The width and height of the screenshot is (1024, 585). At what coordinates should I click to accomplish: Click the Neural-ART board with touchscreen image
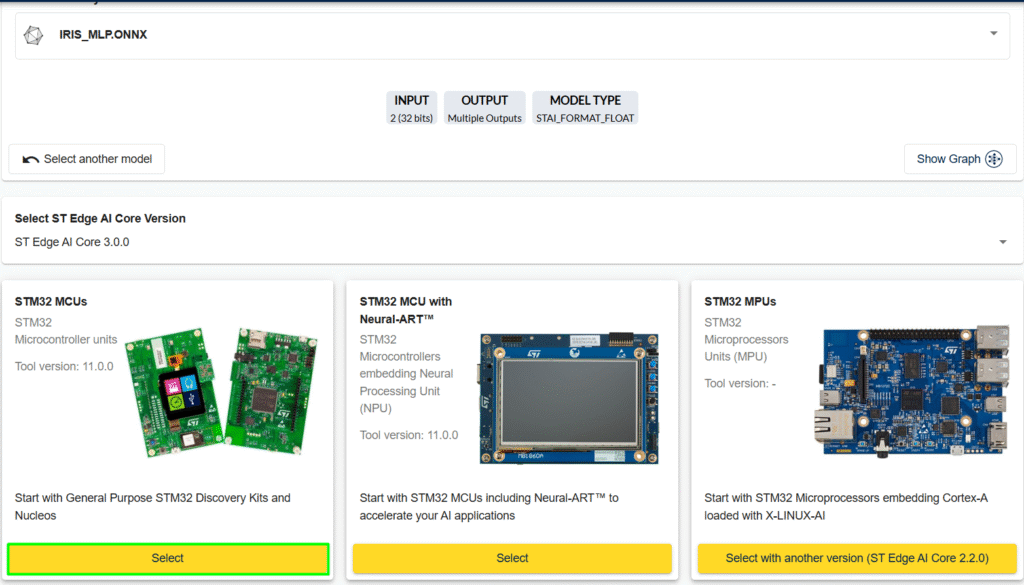569,398
